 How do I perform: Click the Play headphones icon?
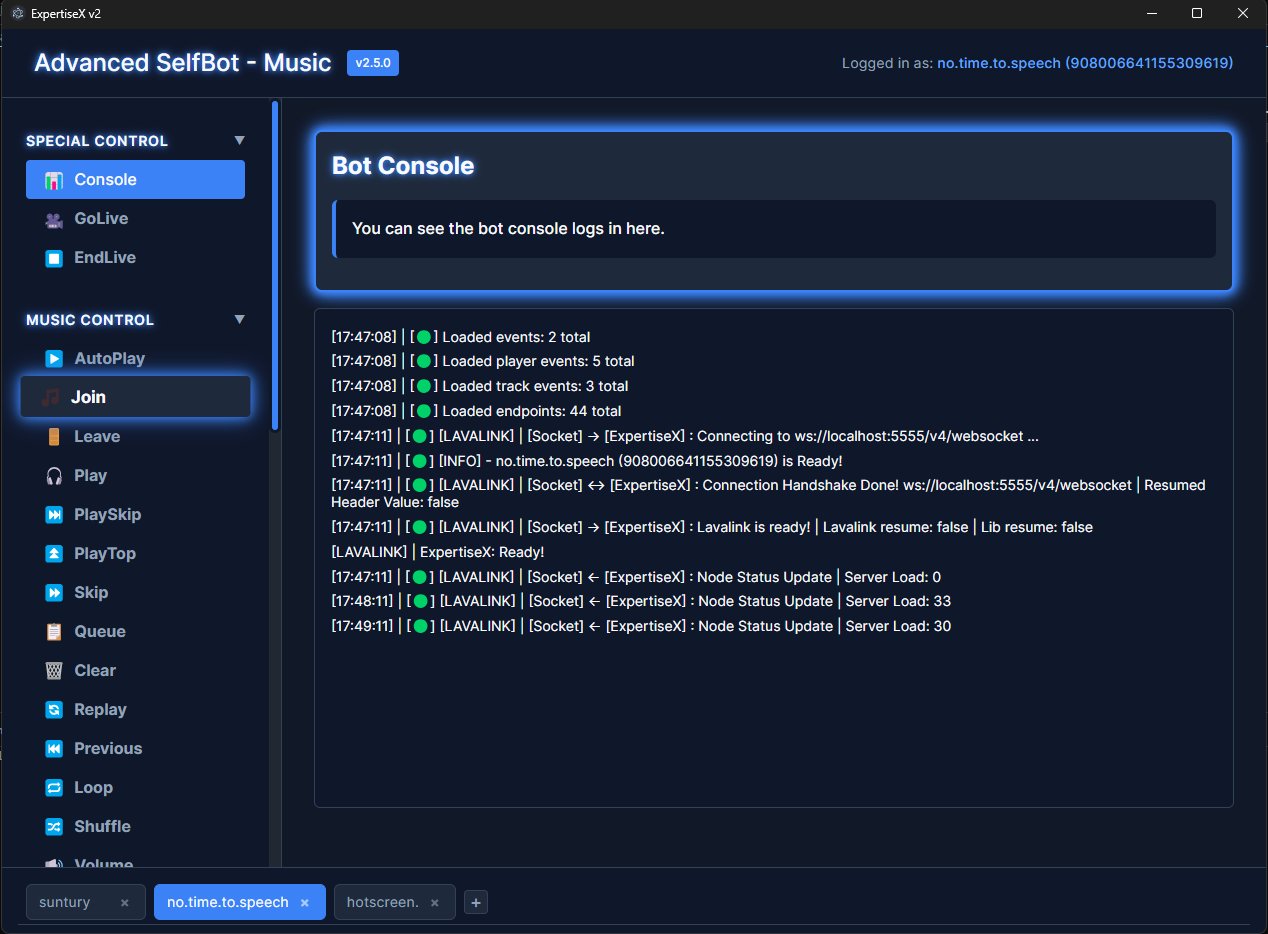[54, 476]
